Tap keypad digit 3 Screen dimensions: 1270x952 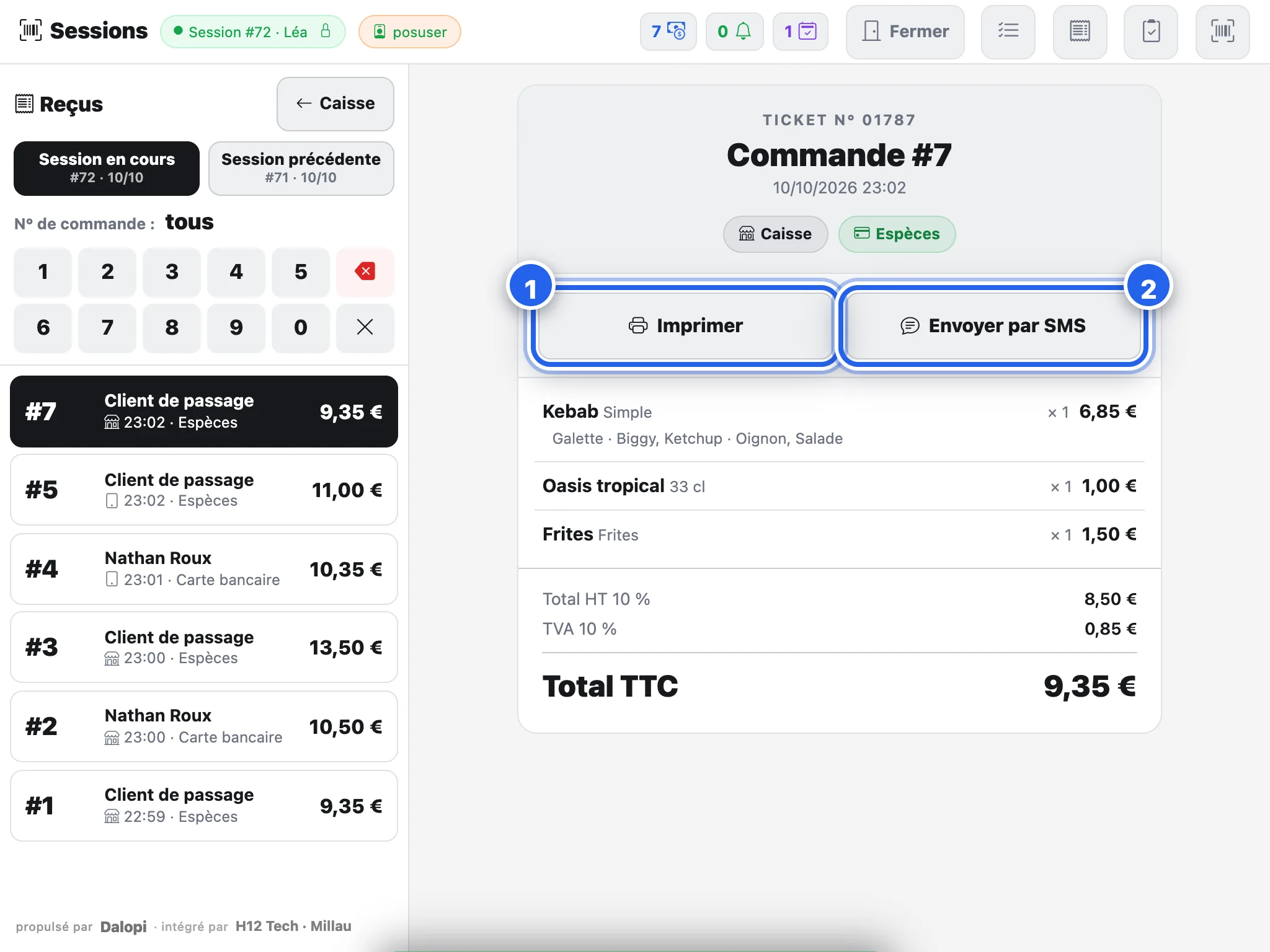click(x=172, y=271)
